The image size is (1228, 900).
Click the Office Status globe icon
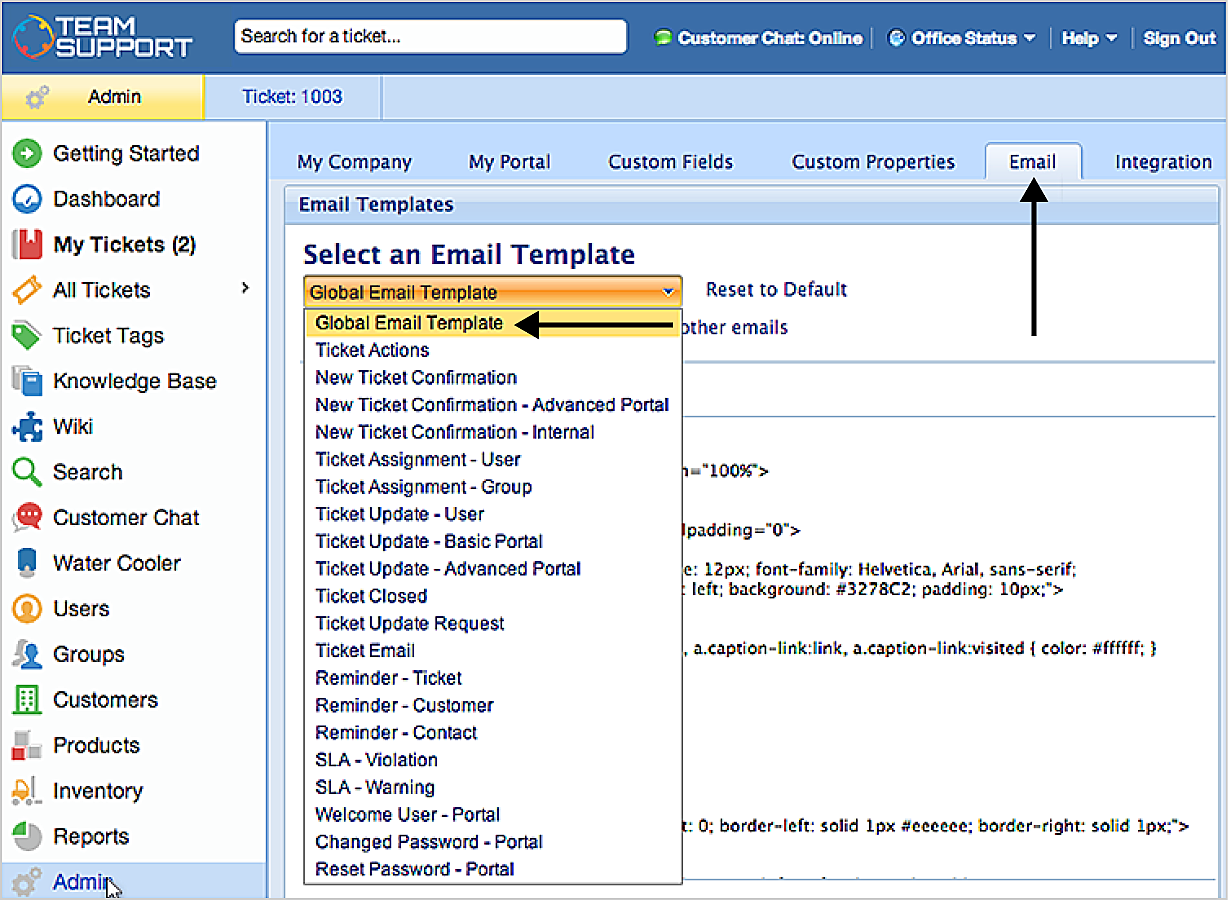pos(897,38)
